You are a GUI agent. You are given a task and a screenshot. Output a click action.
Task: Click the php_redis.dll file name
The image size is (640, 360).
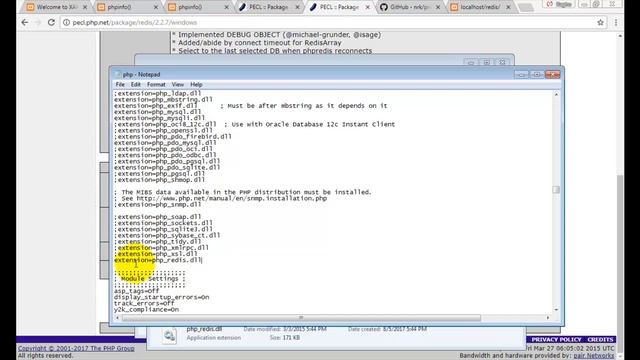pos(204,329)
